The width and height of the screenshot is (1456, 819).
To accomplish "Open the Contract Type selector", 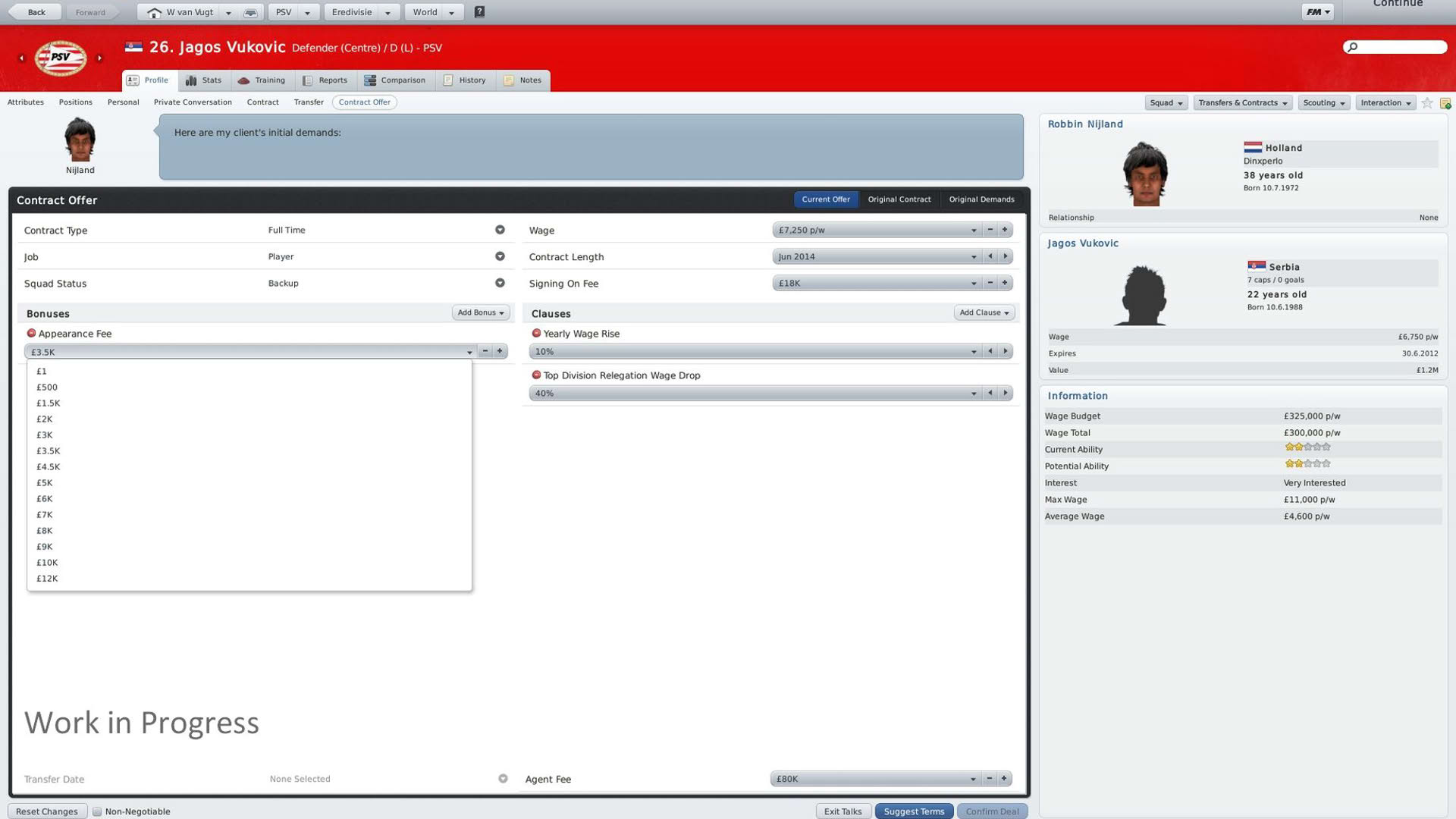I will [500, 230].
